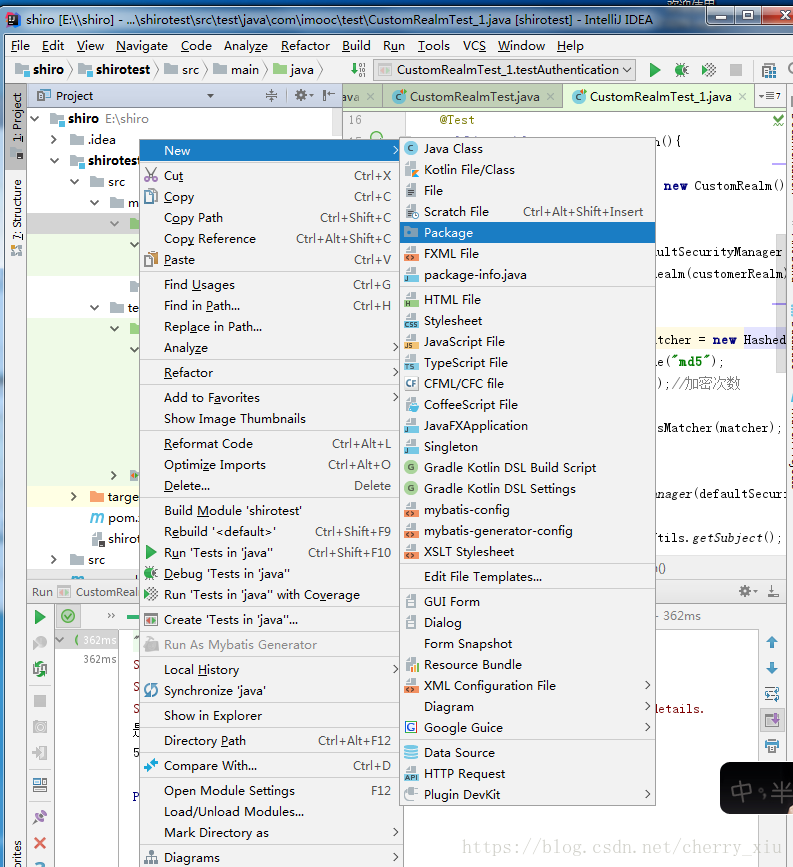Open the Tools menu
The height and width of the screenshot is (867, 793).
(x=433, y=46)
